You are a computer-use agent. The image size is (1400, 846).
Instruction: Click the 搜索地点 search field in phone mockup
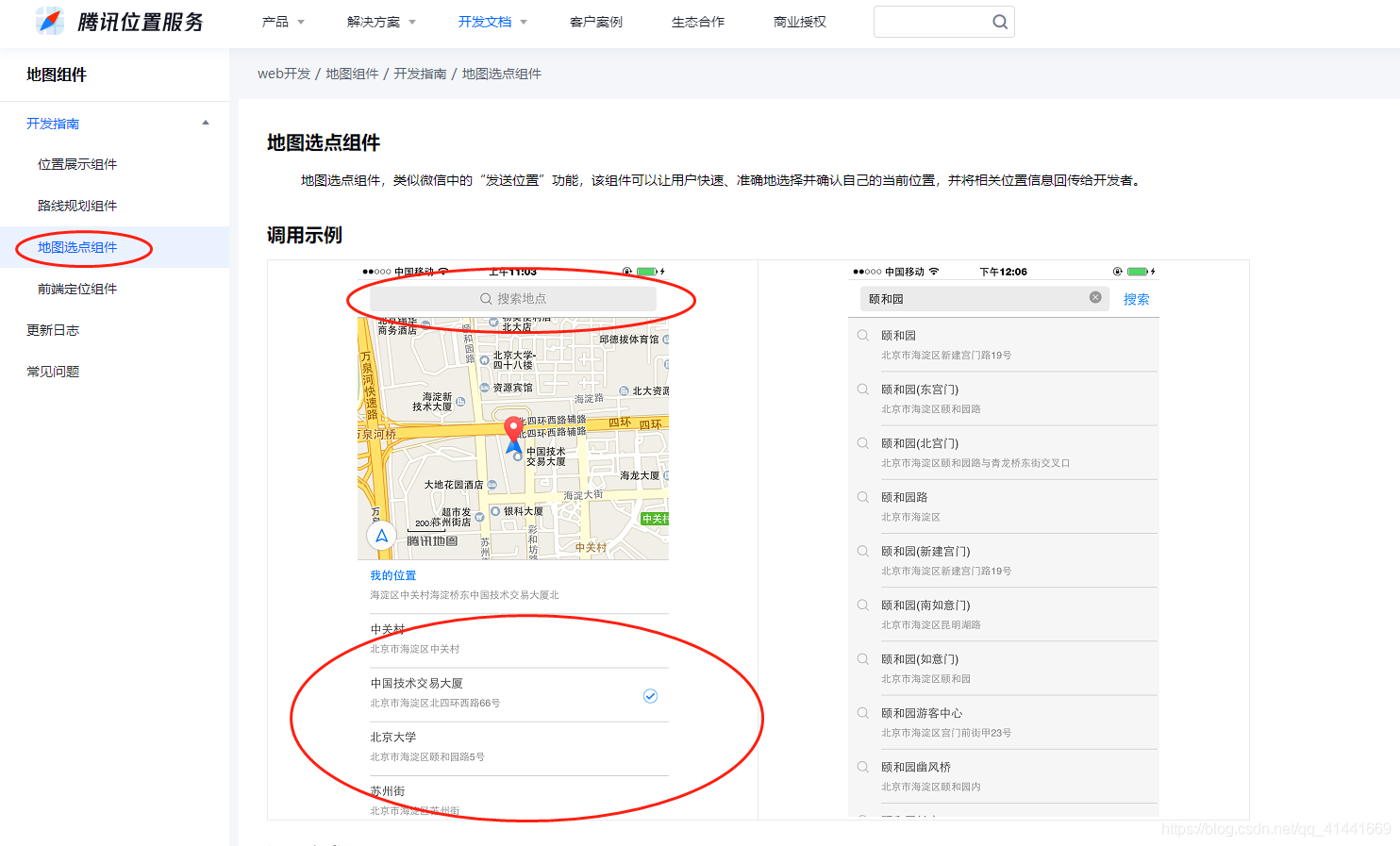coord(513,299)
